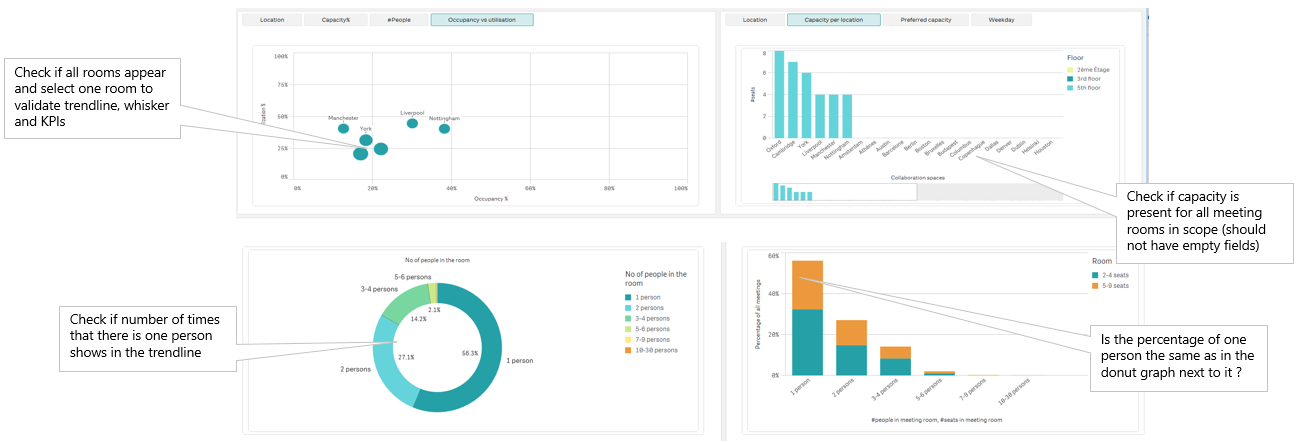Click the Occupancy % axis title
1301x442 pixels.
pyautogui.click(x=491, y=199)
